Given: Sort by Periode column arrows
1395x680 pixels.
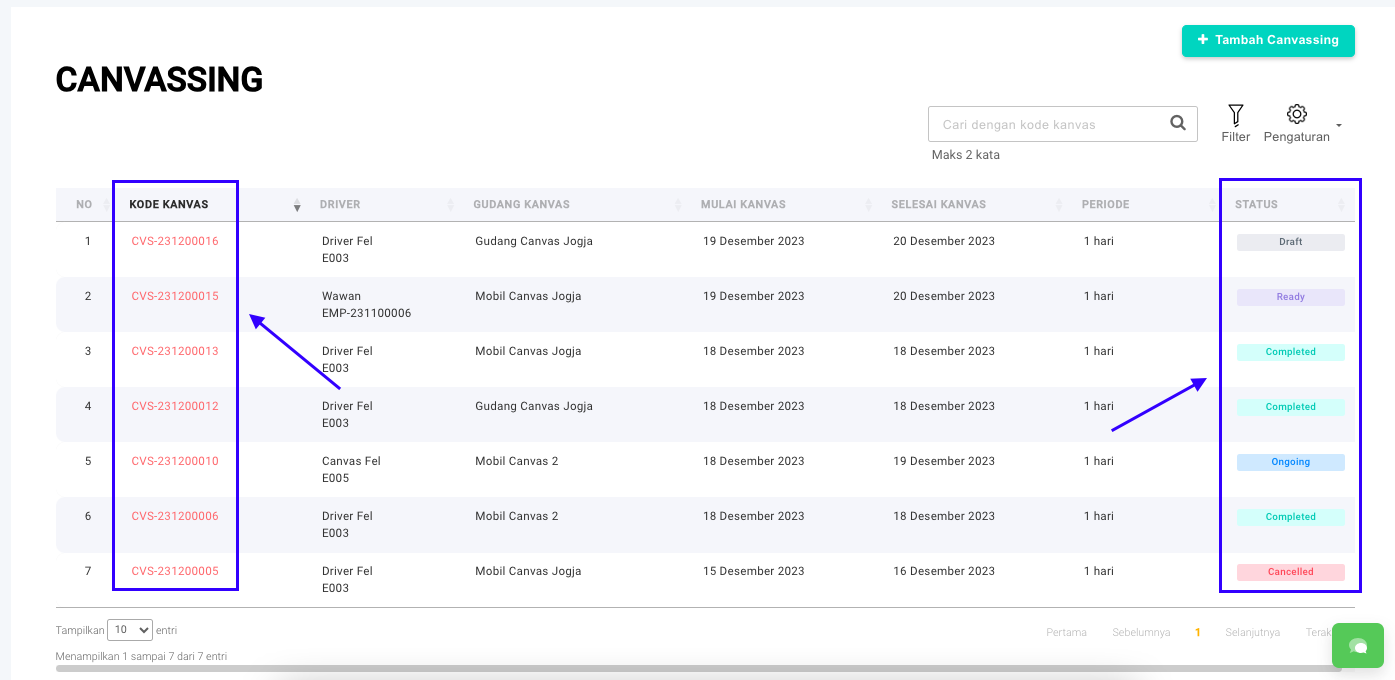Looking at the screenshot, I should pyautogui.click(x=1208, y=205).
